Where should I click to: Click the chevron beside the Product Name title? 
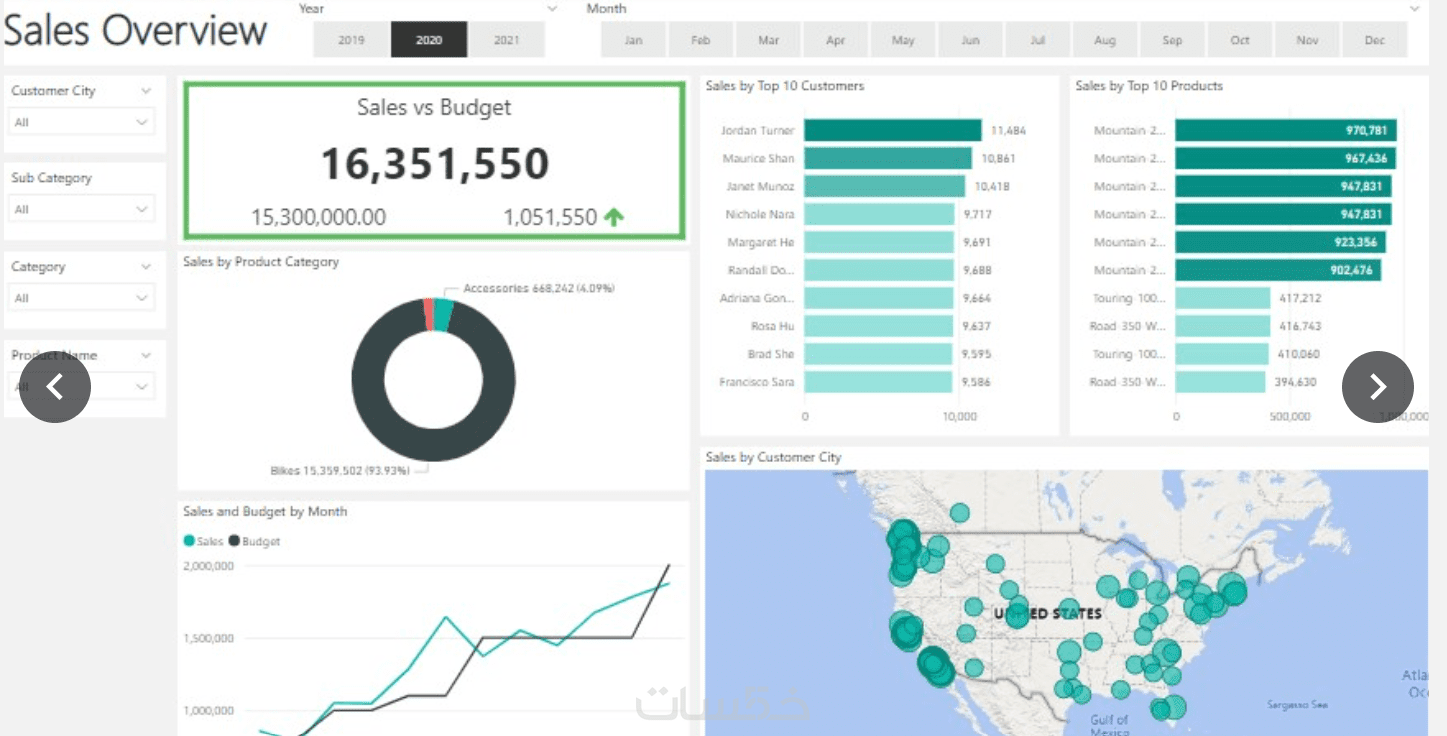146,355
